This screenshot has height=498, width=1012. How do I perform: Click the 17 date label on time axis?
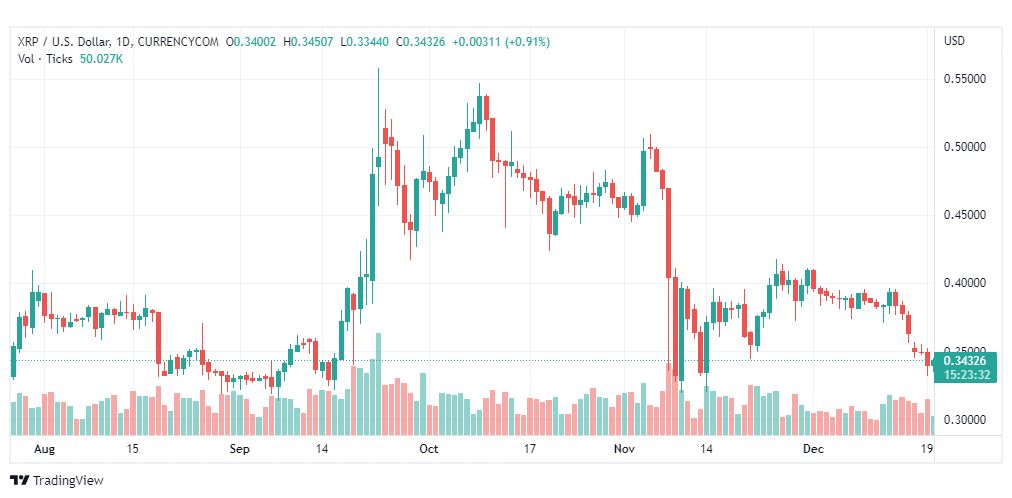[x=531, y=449]
